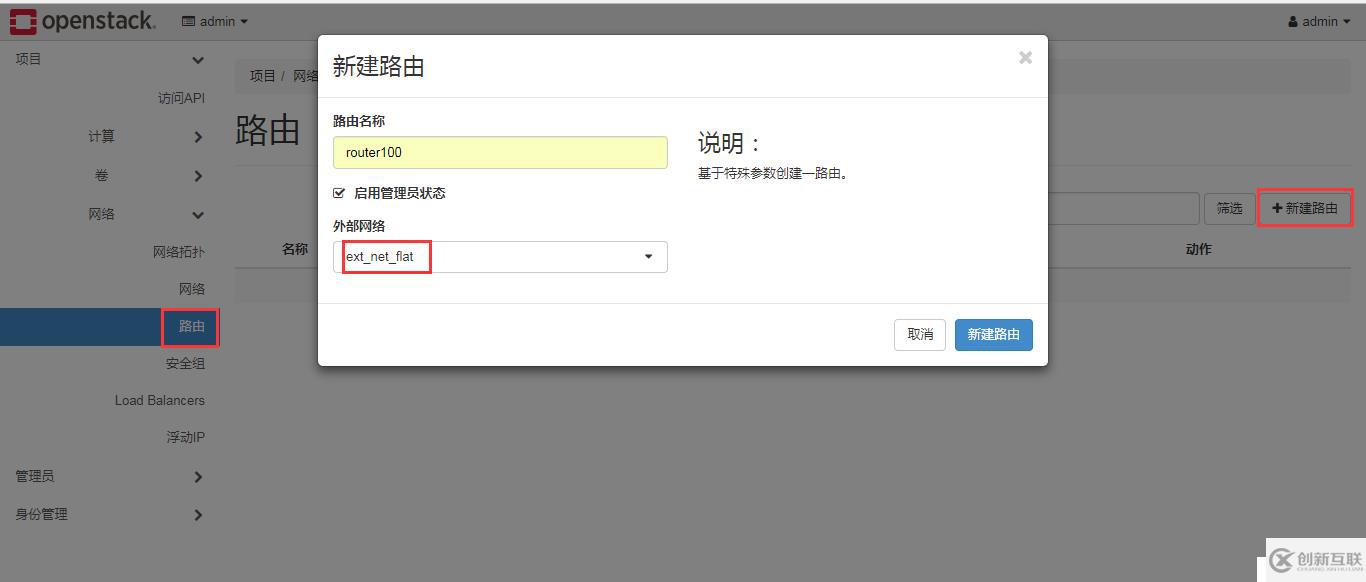
Task: Open the admin user menu at top right
Action: pyautogui.click(x=1319, y=21)
